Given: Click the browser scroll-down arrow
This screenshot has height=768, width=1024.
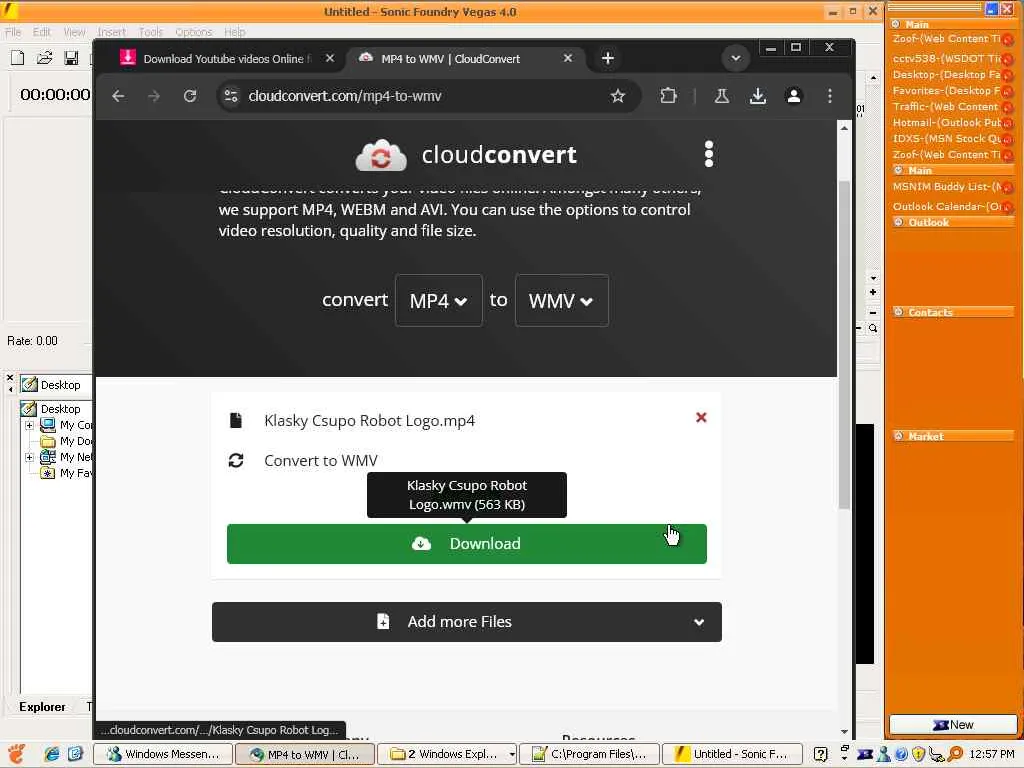Looking at the screenshot, I should point(844,732).
